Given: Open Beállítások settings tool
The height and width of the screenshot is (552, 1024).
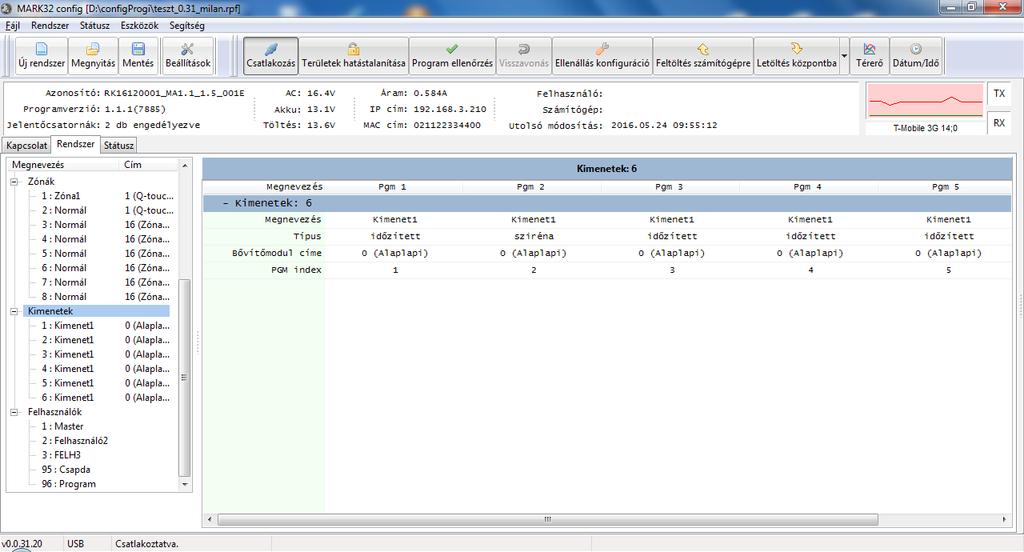Looking at the screenshot, I should 187,56.
